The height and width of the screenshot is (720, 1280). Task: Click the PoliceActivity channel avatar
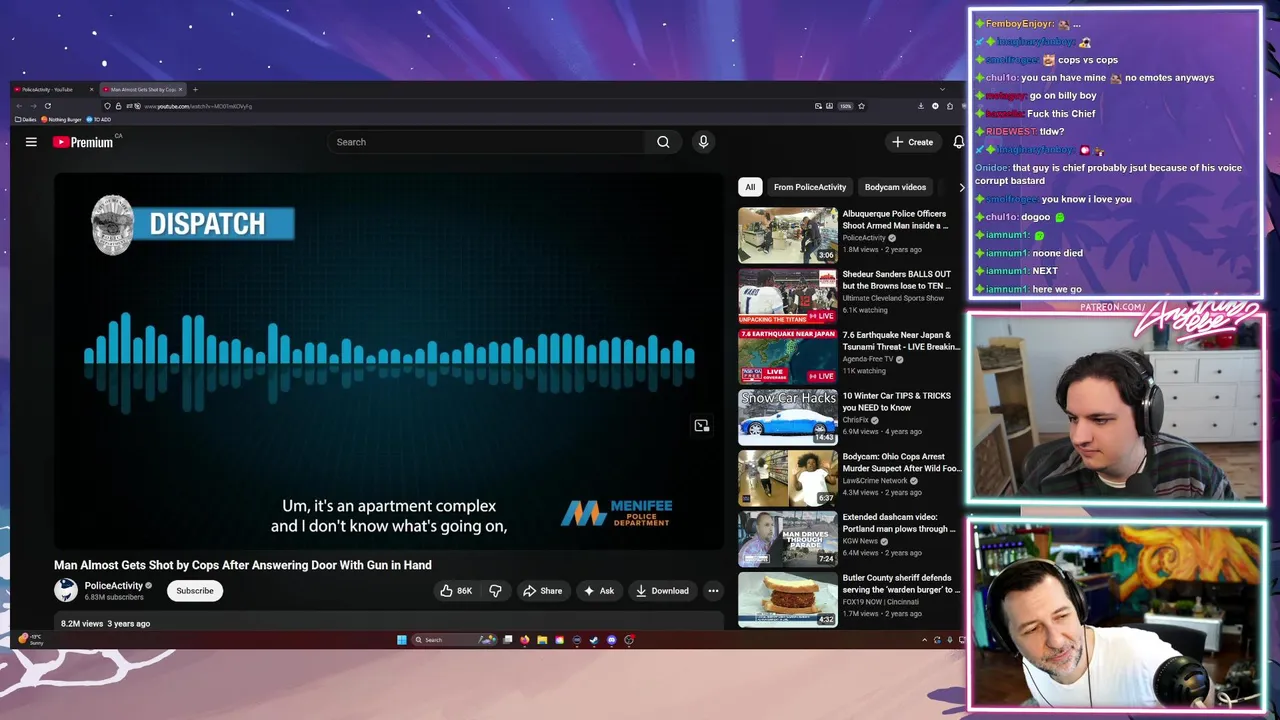point(66,590)
